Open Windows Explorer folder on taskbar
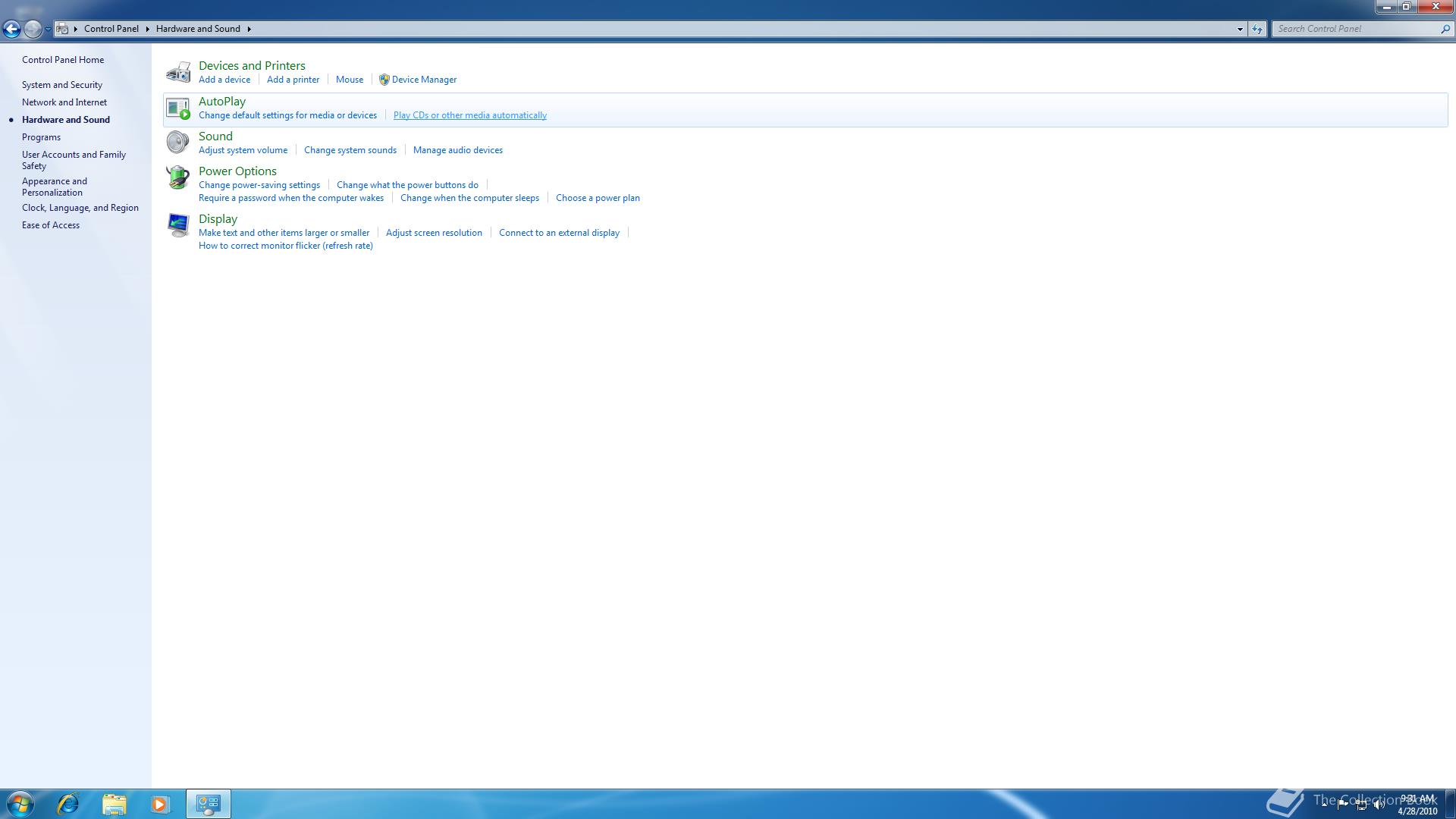This screenshot has height=819, width=1456. coord(114,804)
